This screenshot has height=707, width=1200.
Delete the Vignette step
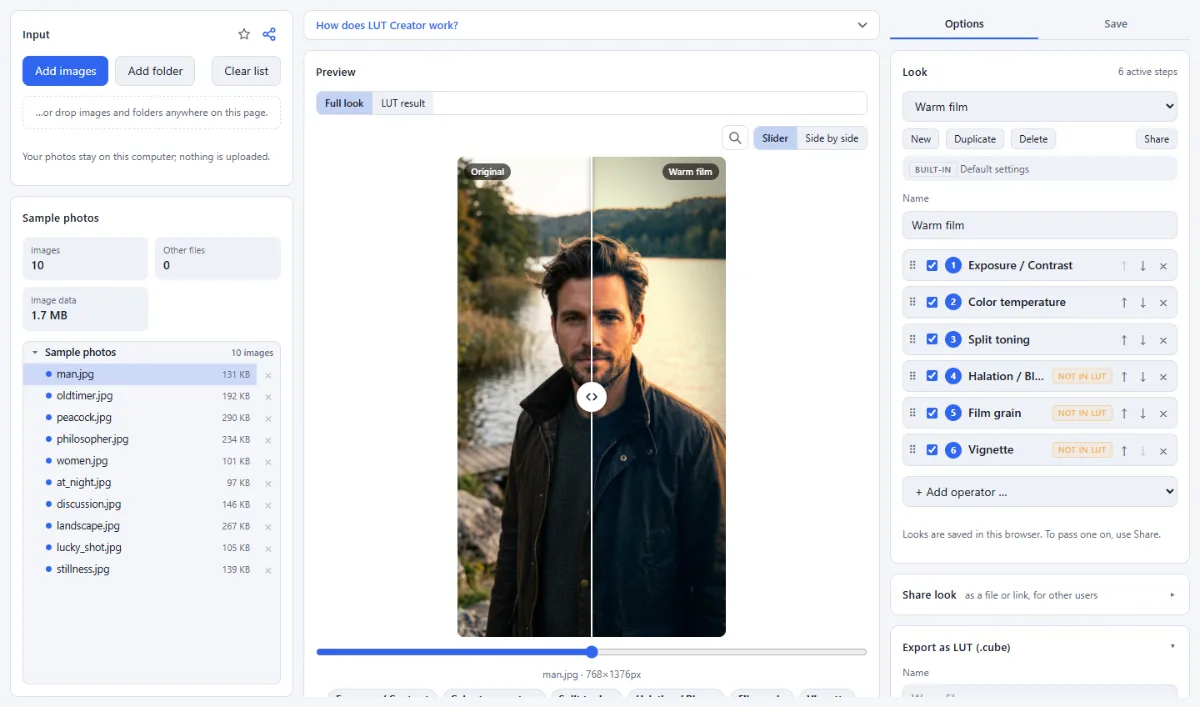point(1163,450)
